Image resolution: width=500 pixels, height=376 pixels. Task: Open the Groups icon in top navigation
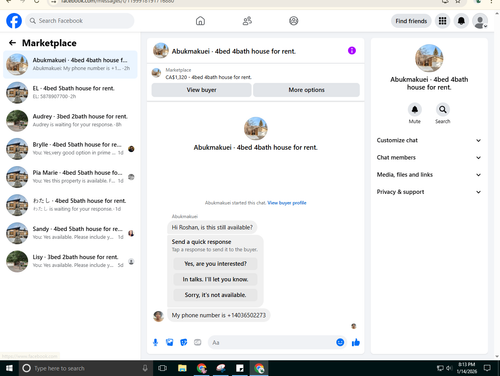pos(293,21)
